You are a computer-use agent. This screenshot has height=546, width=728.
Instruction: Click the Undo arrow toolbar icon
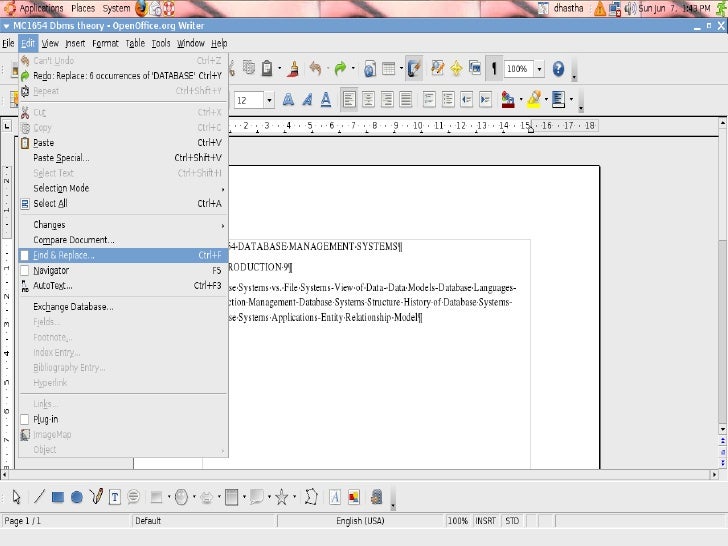[x=316, y=69]
